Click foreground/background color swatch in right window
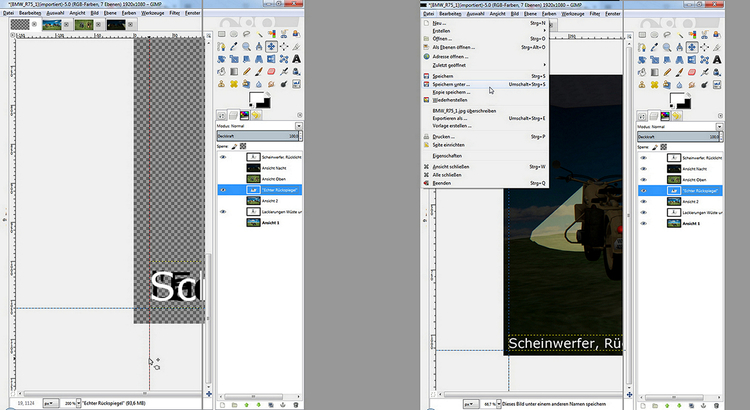This screenshot has width=750, height=410. point(680,101)
